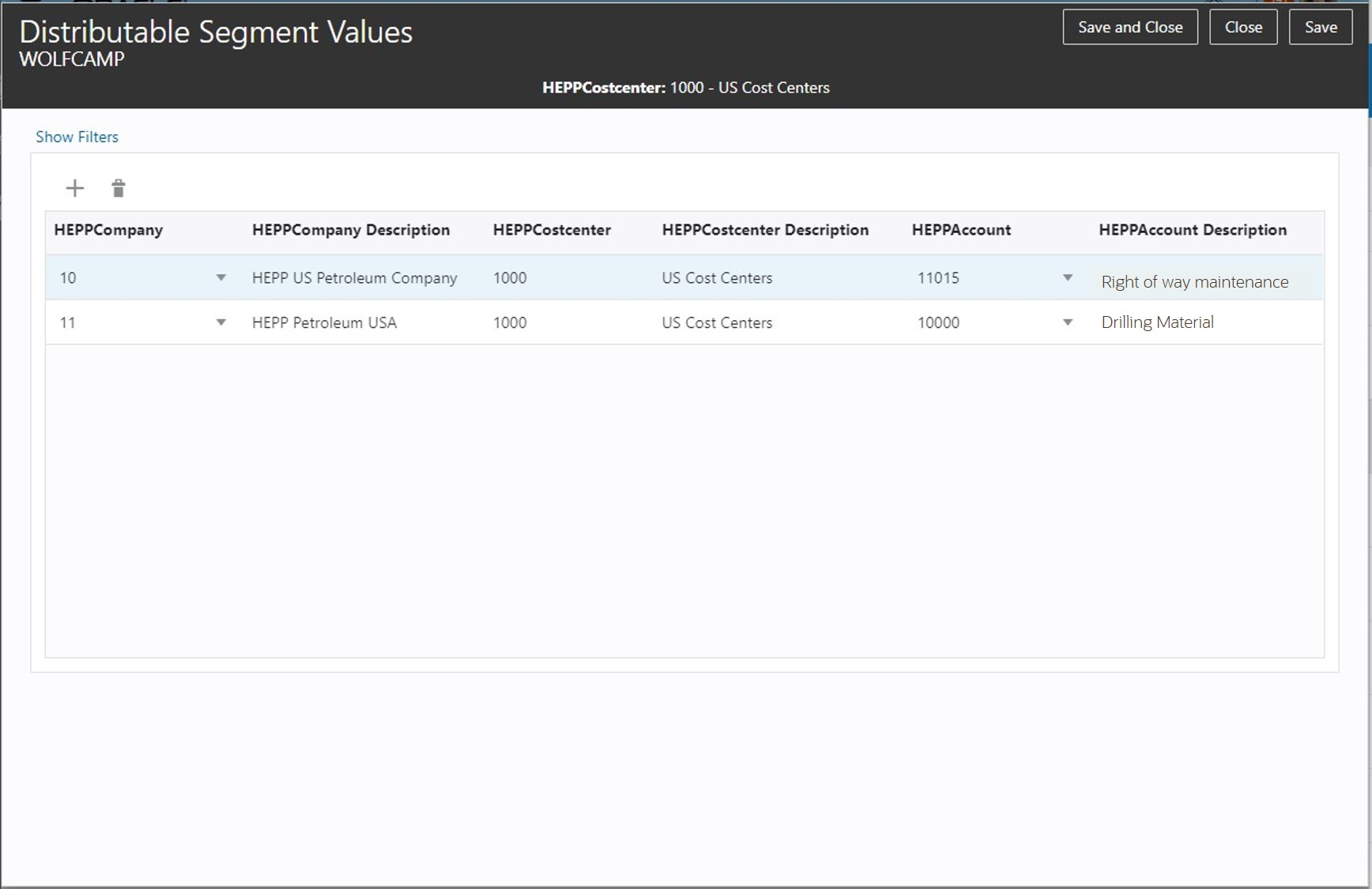The width and height of the screenshot is (1372, 889).
Task: Save the segment values
Action: [x=1321, y=27]
